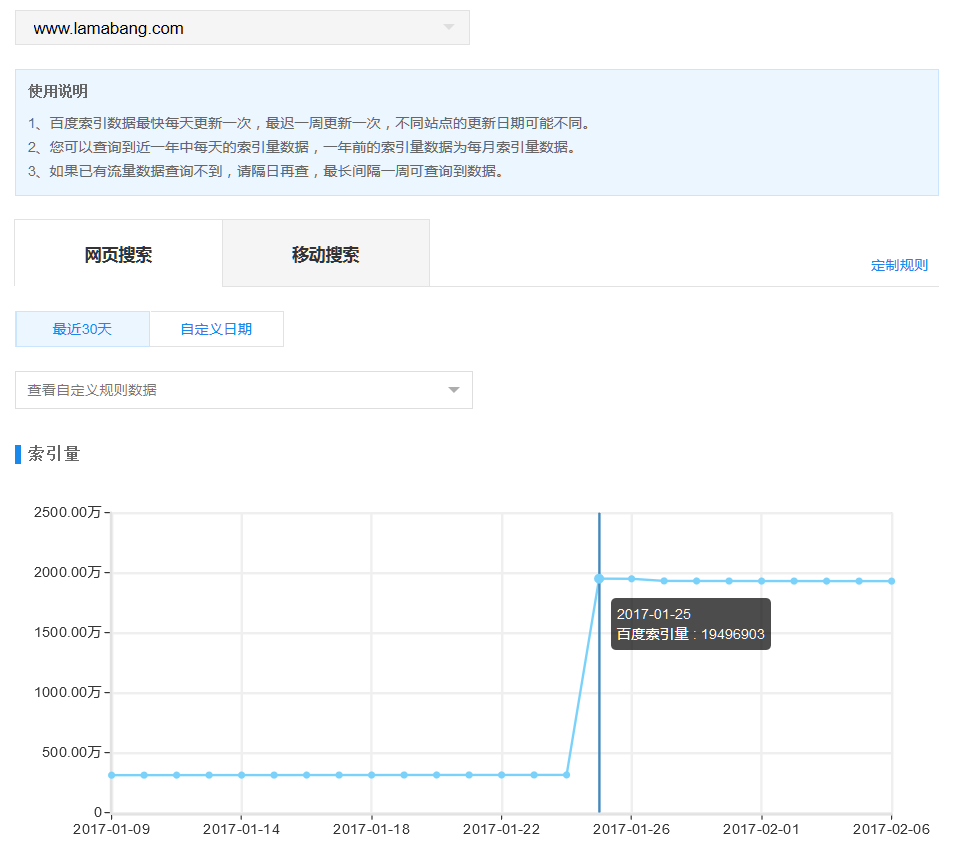Open the www.lamabang.com site dropdown

240,27
